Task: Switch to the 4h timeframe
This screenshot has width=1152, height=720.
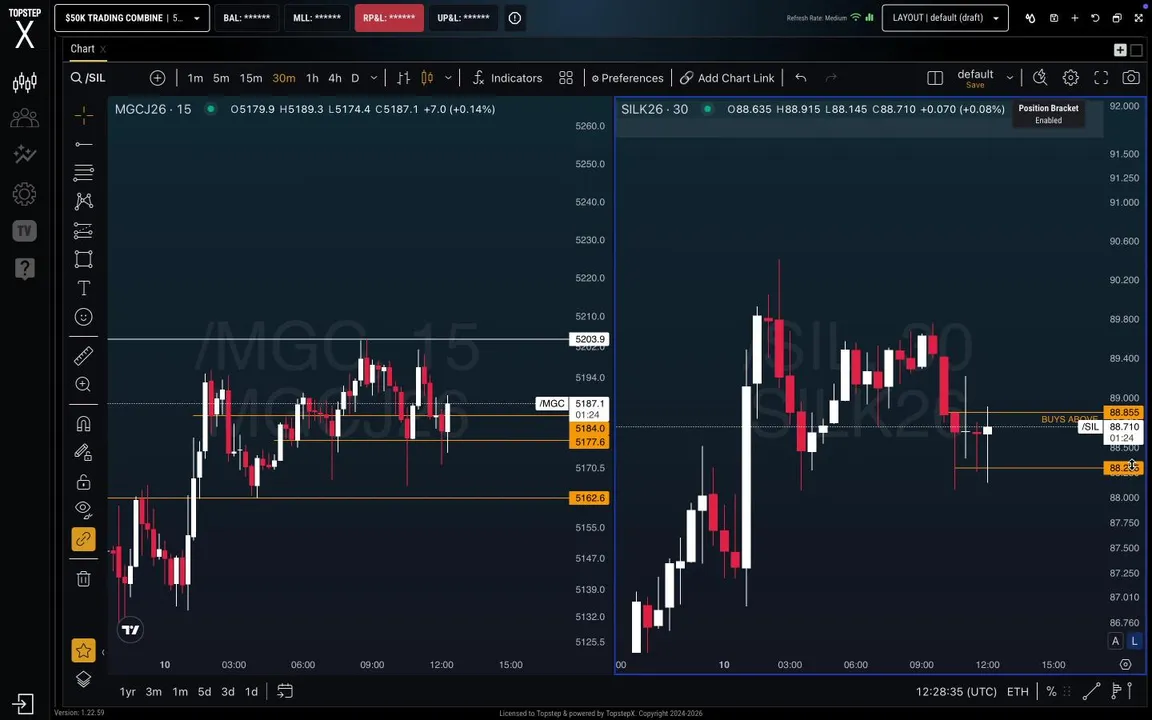Action: pyautogui.click(x=334, y=78)
